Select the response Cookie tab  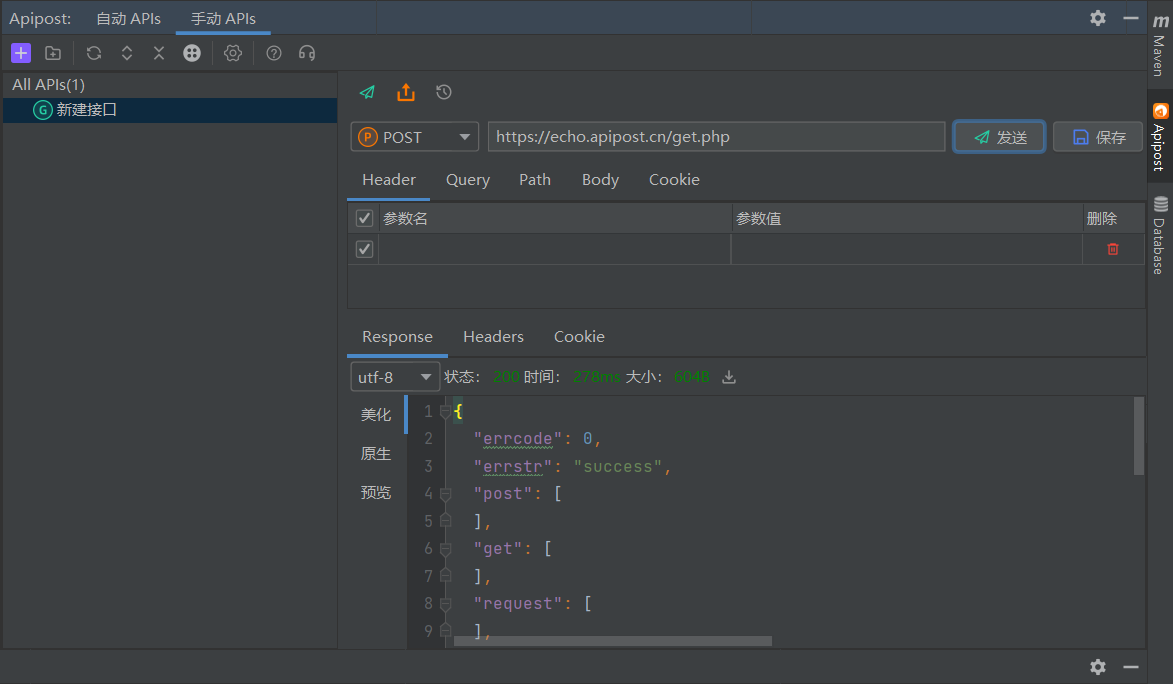pyautogui.click(x=579, y=337)
